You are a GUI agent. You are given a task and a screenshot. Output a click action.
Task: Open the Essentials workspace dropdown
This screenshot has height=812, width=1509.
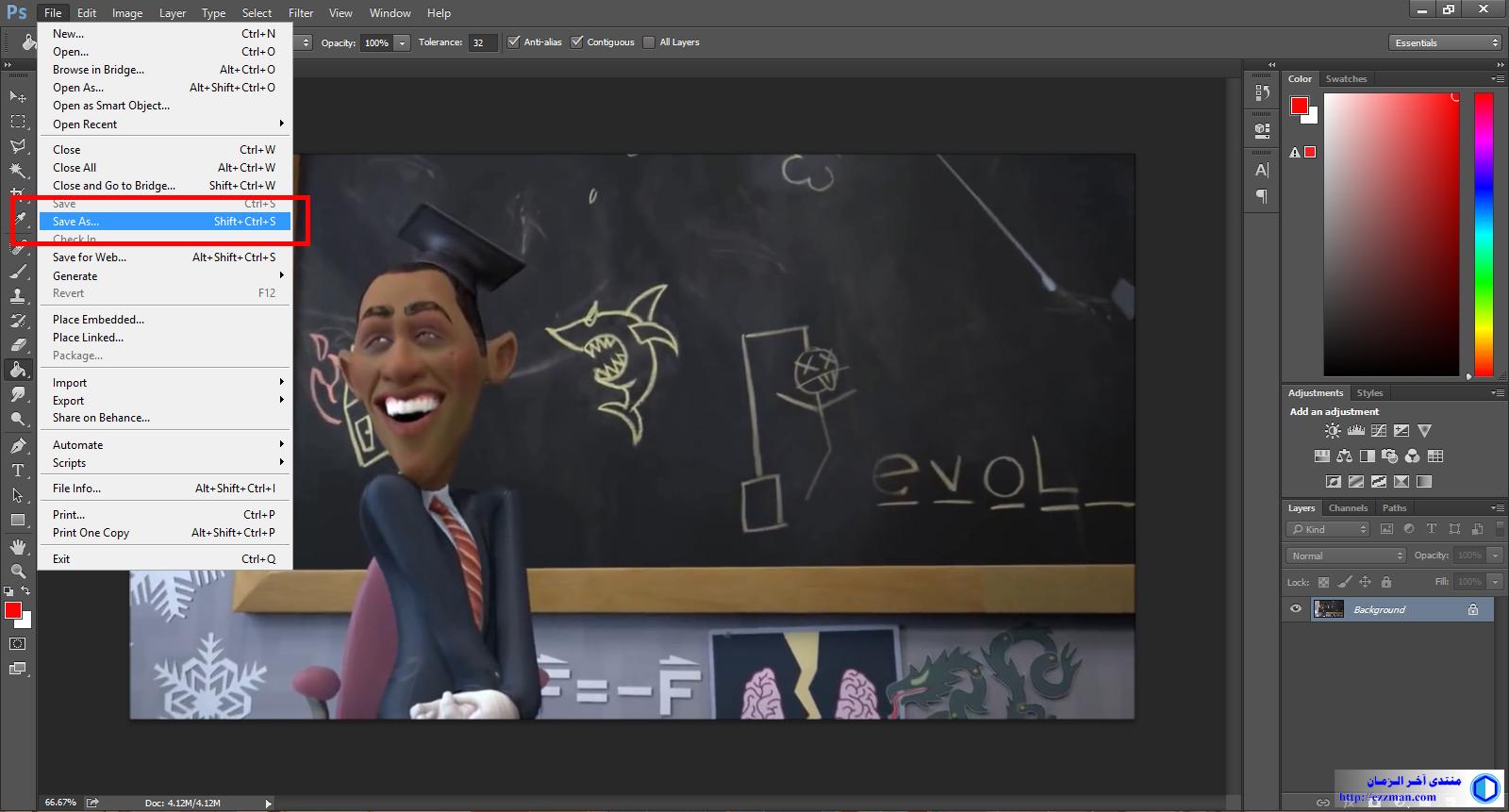click(x=1444, y=42)
